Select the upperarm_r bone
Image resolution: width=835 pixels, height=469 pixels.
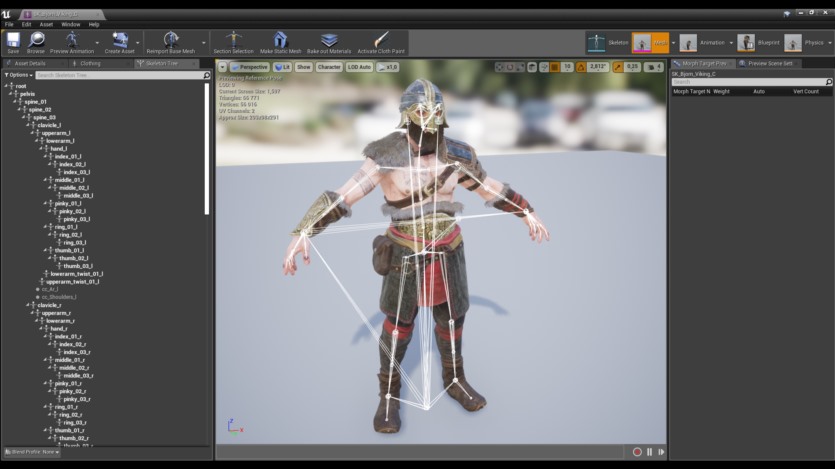point(56,313)
